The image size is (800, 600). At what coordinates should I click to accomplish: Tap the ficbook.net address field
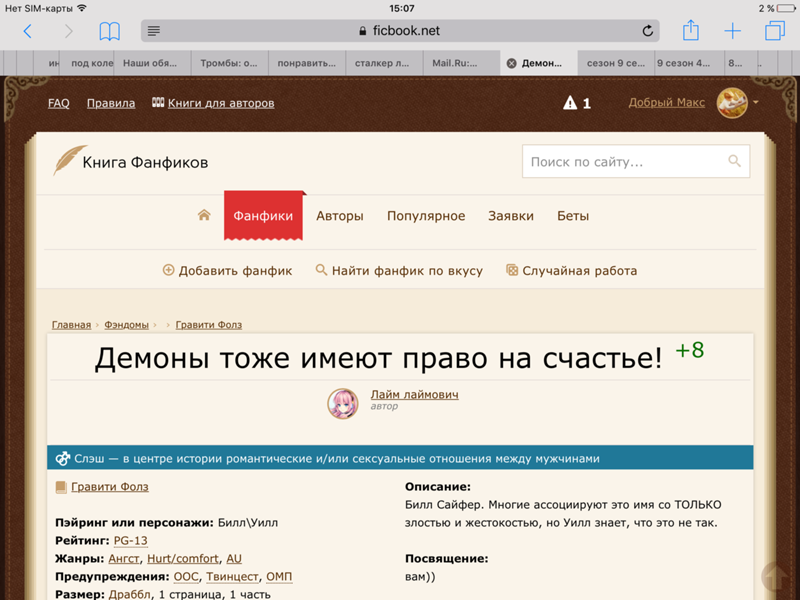point(400,31)
